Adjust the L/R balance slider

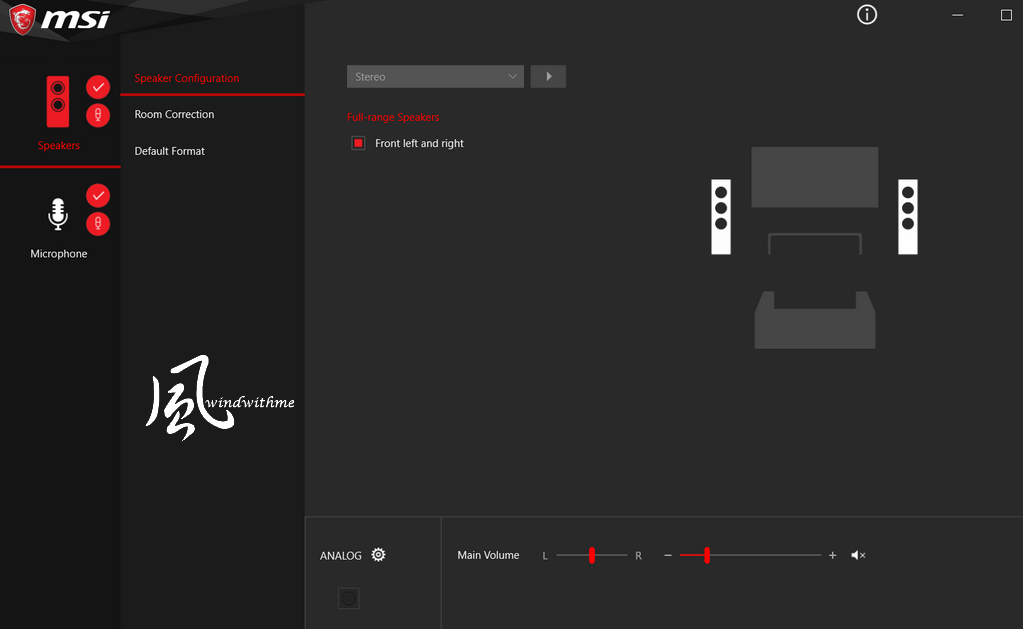point(592,555)
